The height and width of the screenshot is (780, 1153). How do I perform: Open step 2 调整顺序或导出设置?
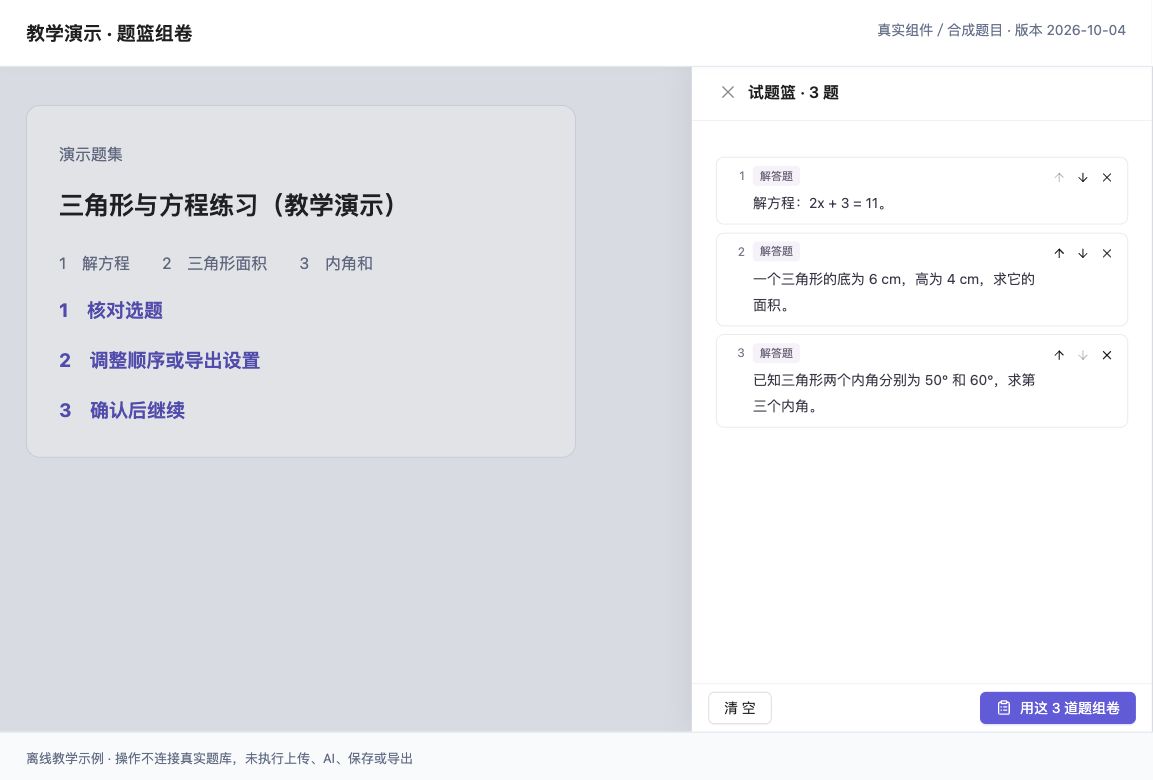click(x=160, y=360)
